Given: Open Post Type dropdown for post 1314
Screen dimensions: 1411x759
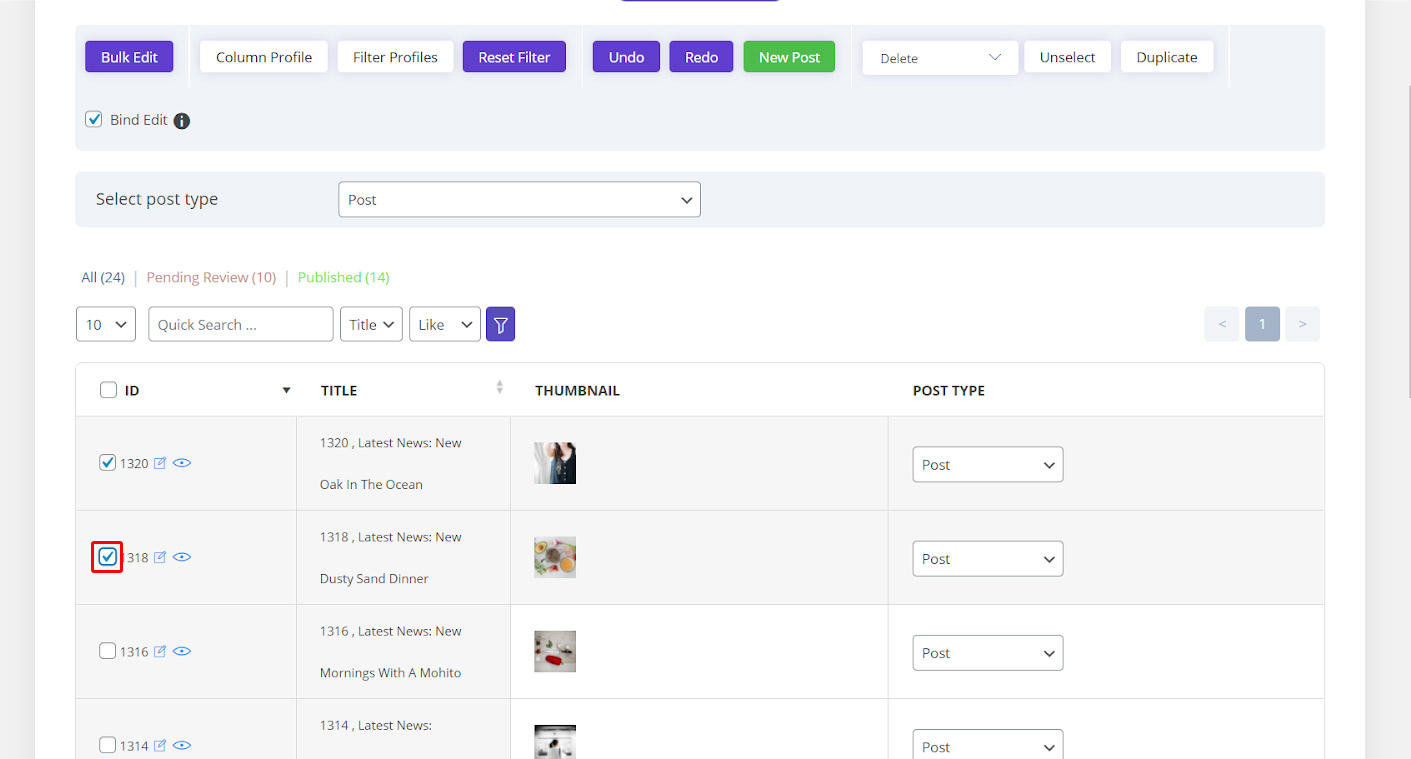Looking at the screenshot, I should click(988, 746).
